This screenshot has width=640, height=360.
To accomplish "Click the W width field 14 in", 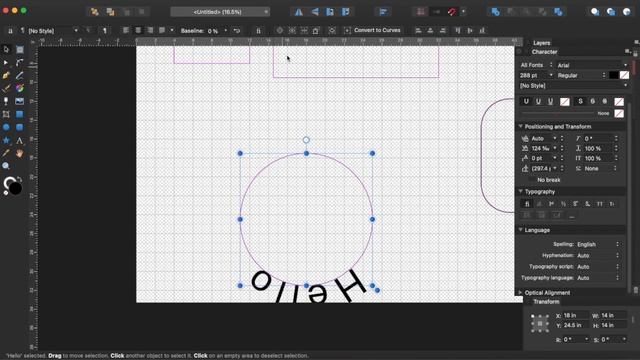I will pyautogui.click(x=613, y=316).
